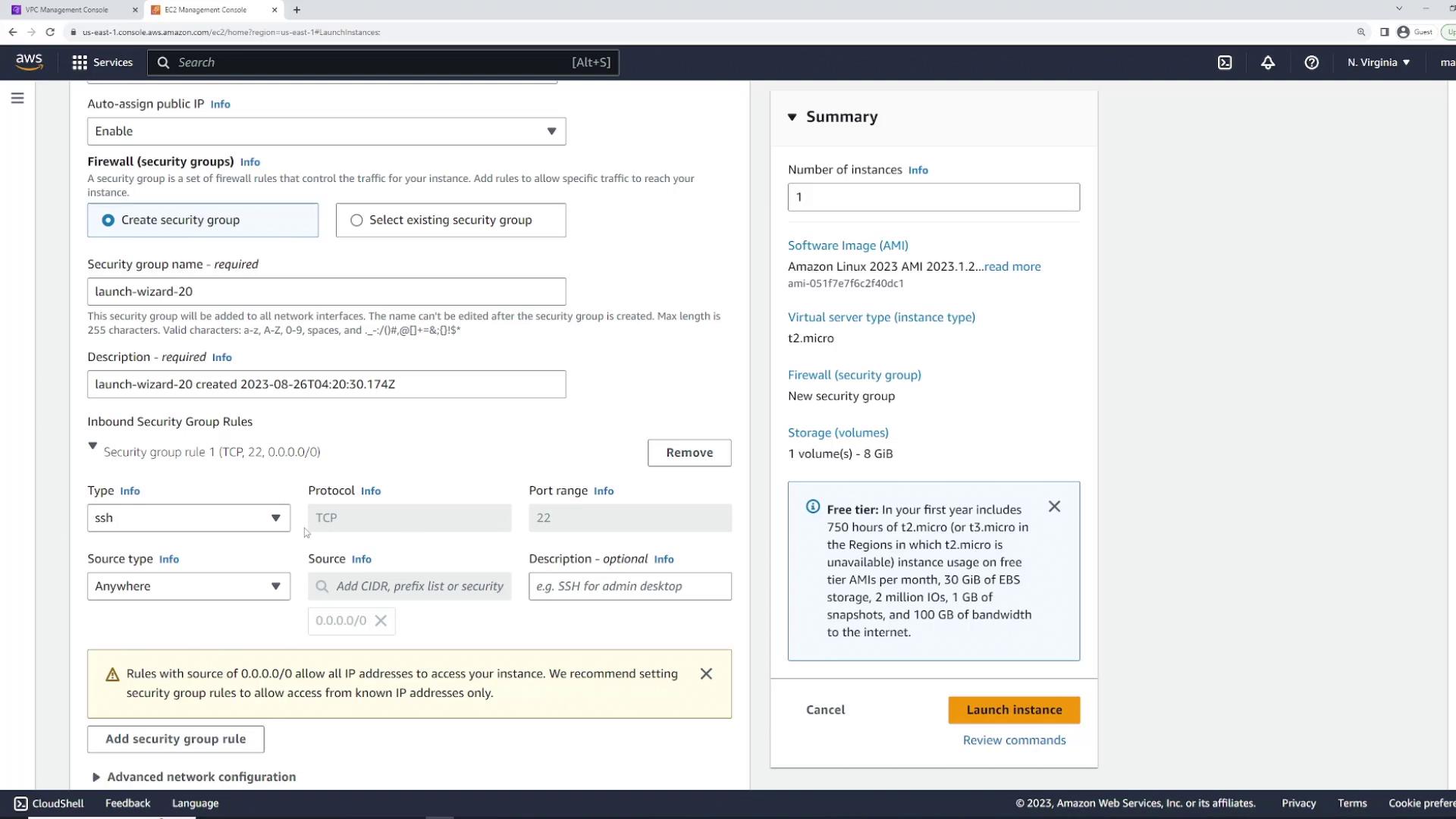The height and width of the screenshot is (819, 1456).
Task: Open the help question mark icon
Action: point(1311,63)
